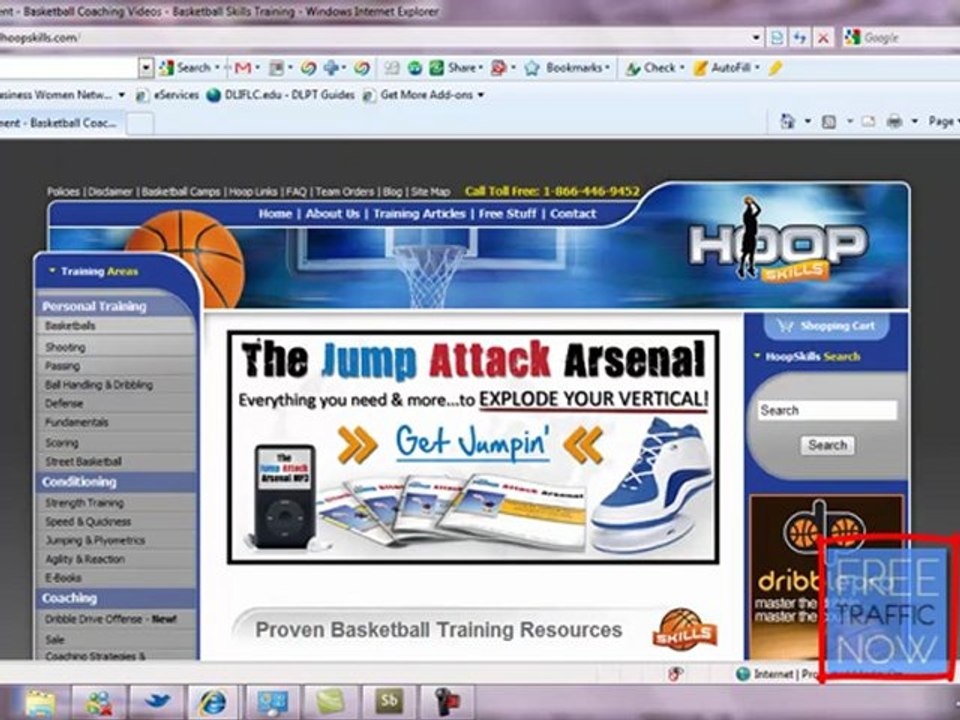Expand the Check dropdown arrow

pos(682,68)
